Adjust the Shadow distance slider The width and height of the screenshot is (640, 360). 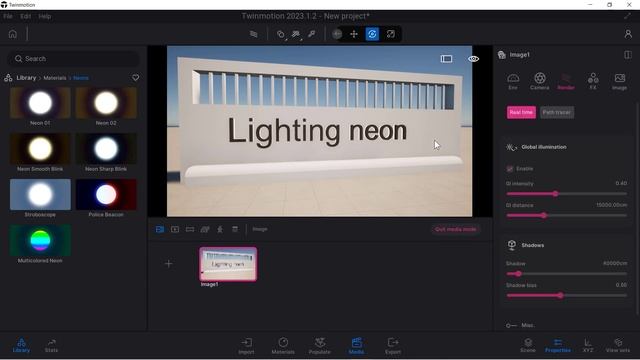coord(567,274)
